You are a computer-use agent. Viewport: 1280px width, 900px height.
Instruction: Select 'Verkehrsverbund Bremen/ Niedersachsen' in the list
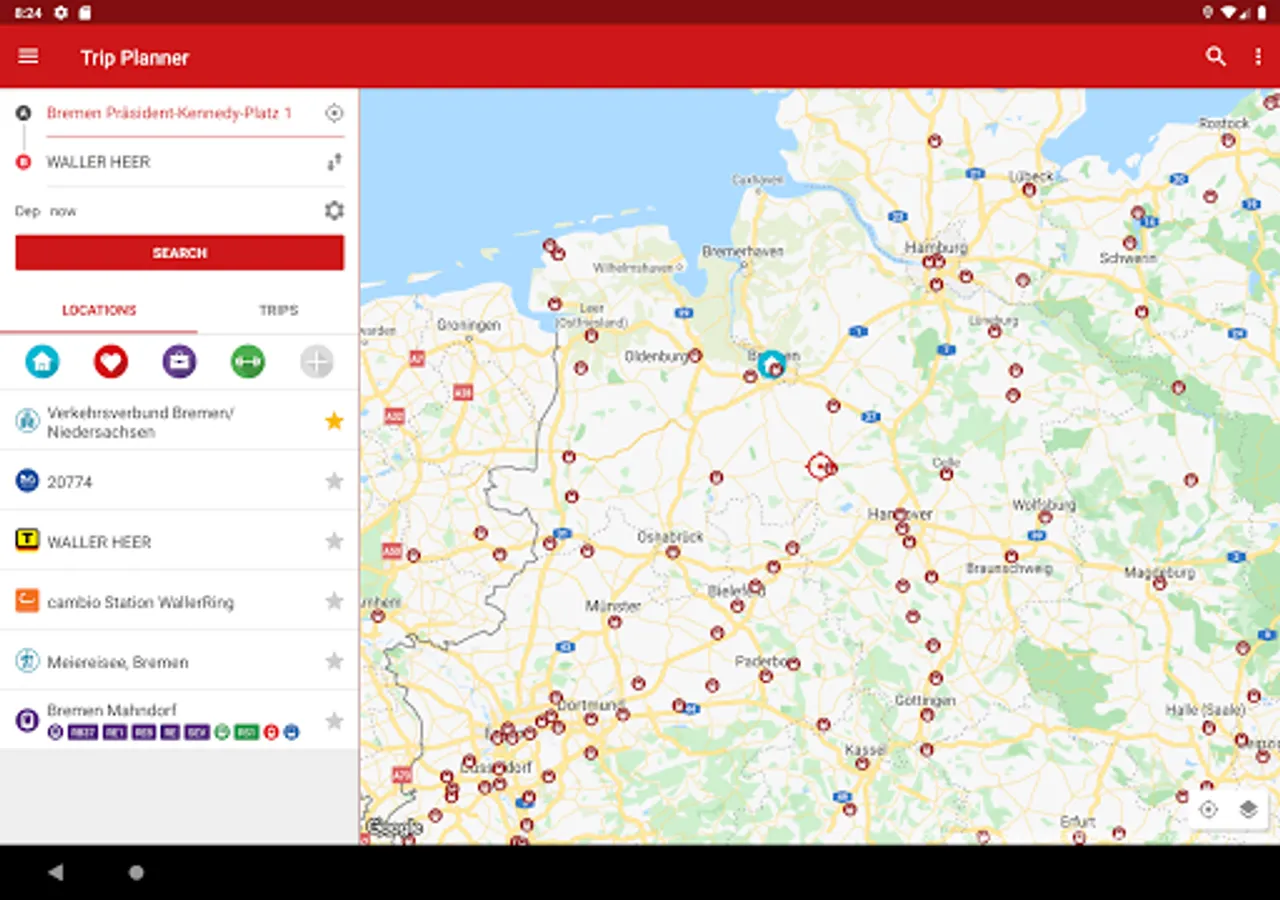[179, 421]
